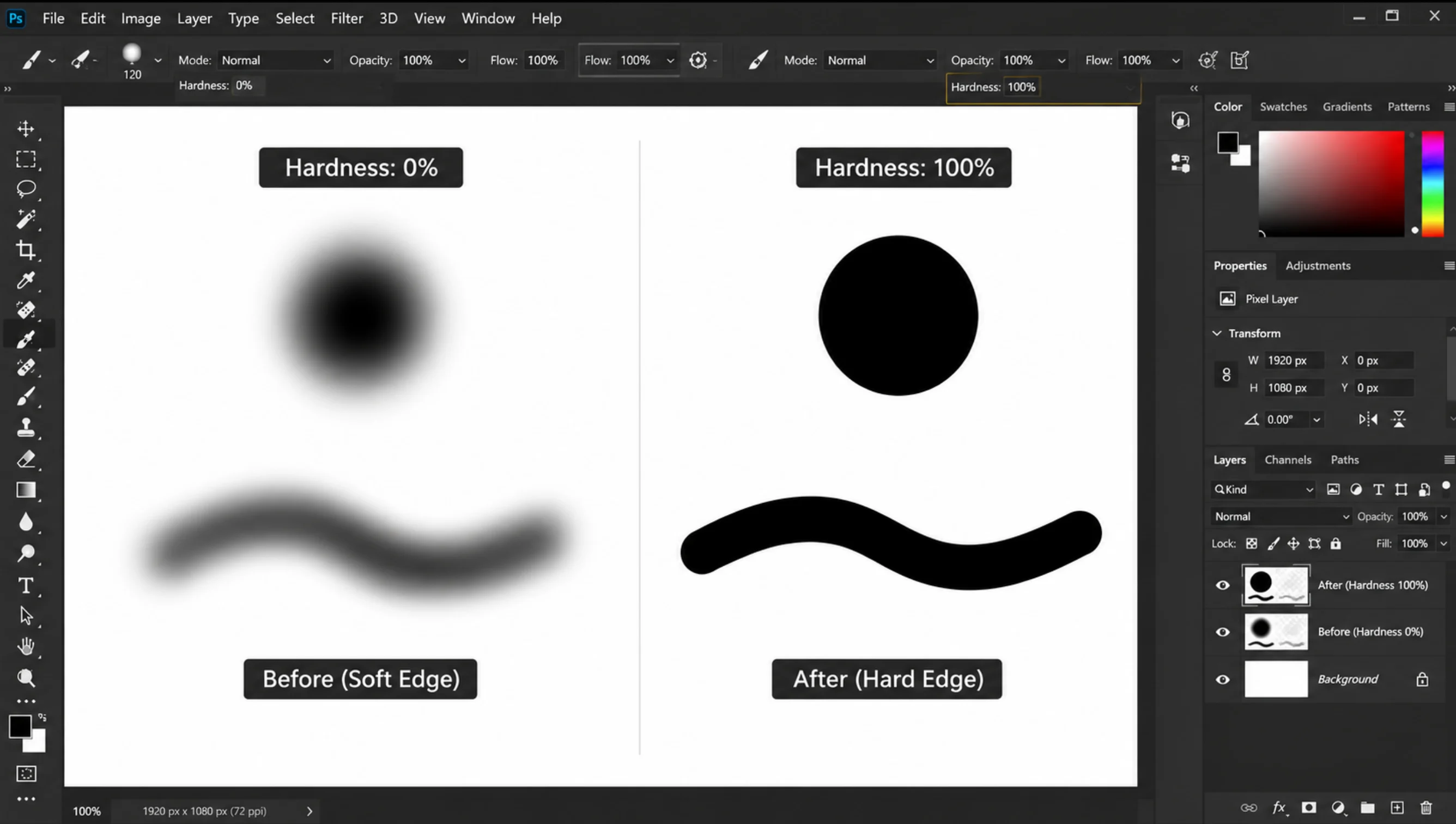This screenshot has width=1456, height=824.
Task: Click in the red color picker field
Action: (x=1331, y=184)
